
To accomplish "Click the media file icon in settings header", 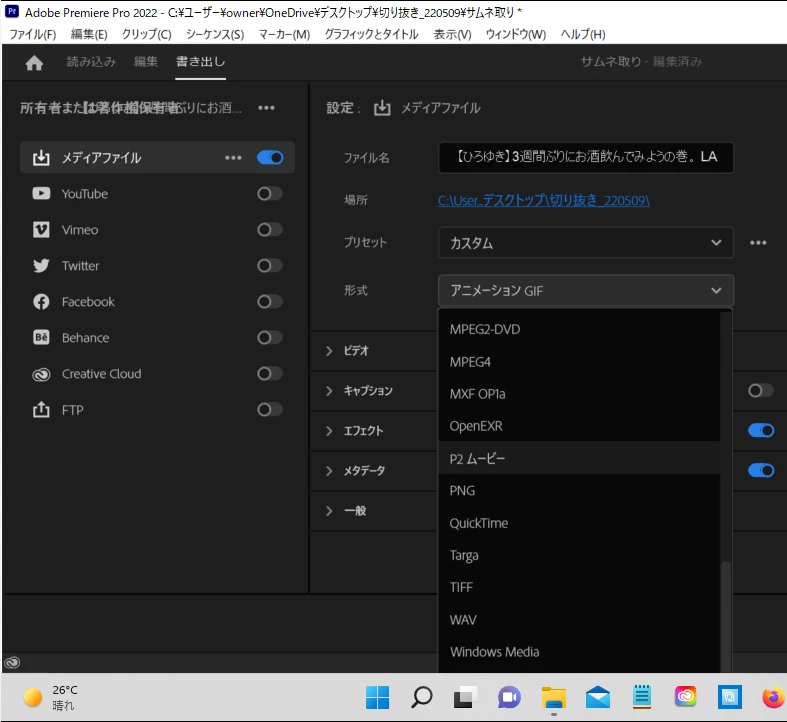I will [x=382, y=108].
